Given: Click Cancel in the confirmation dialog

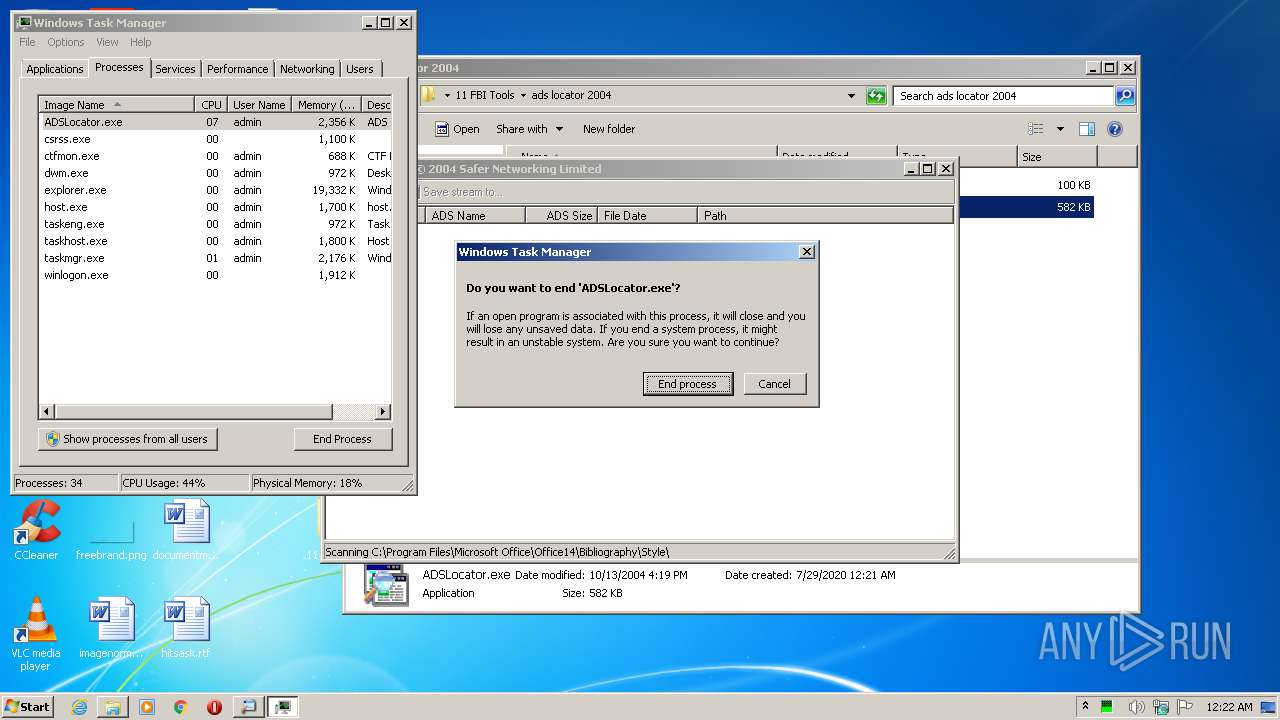Looking at the screenshot, I should coord(774,384).
